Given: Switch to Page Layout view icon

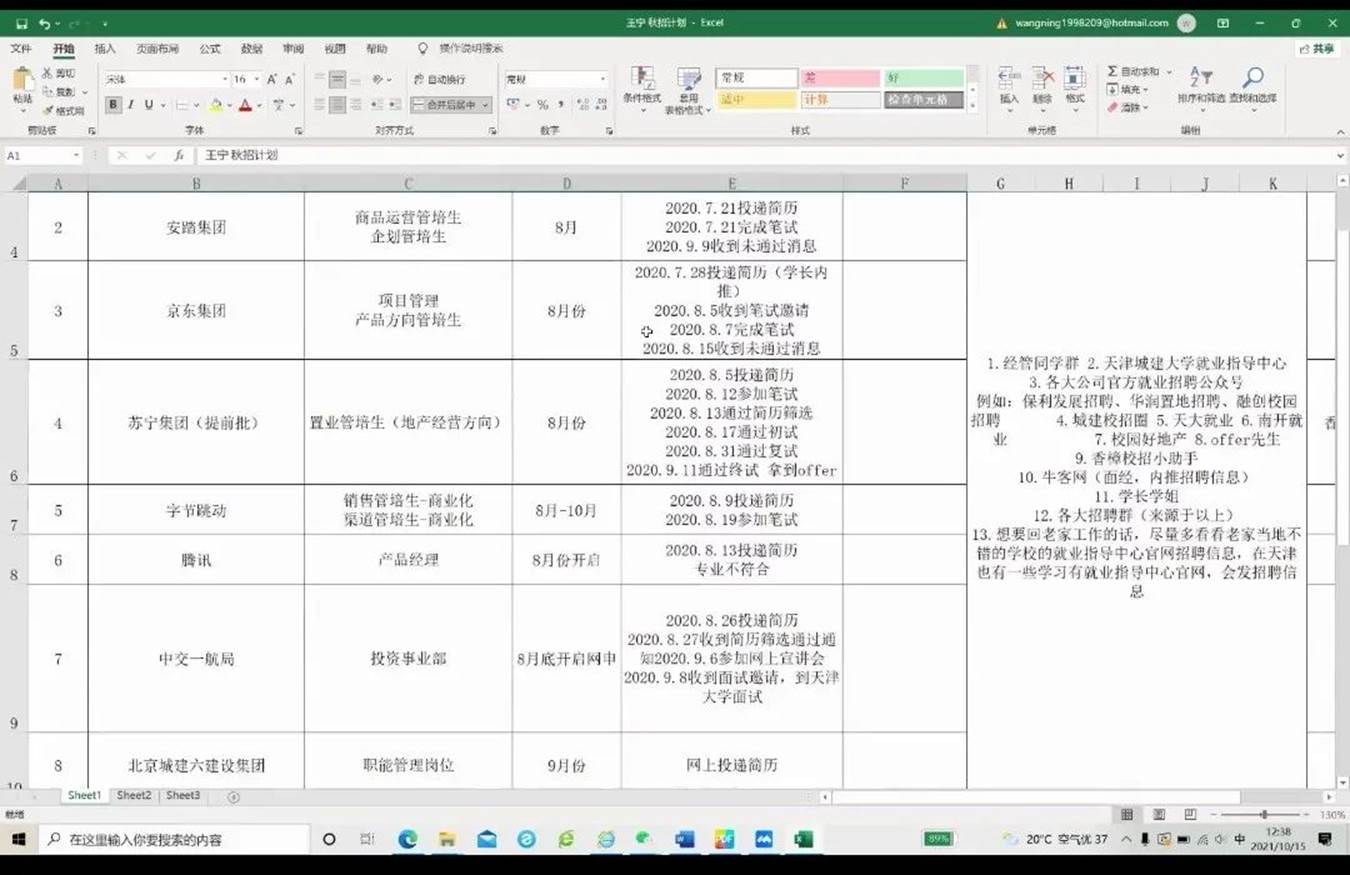Looking at the screenshot, I should click(x=1158, y=815).
